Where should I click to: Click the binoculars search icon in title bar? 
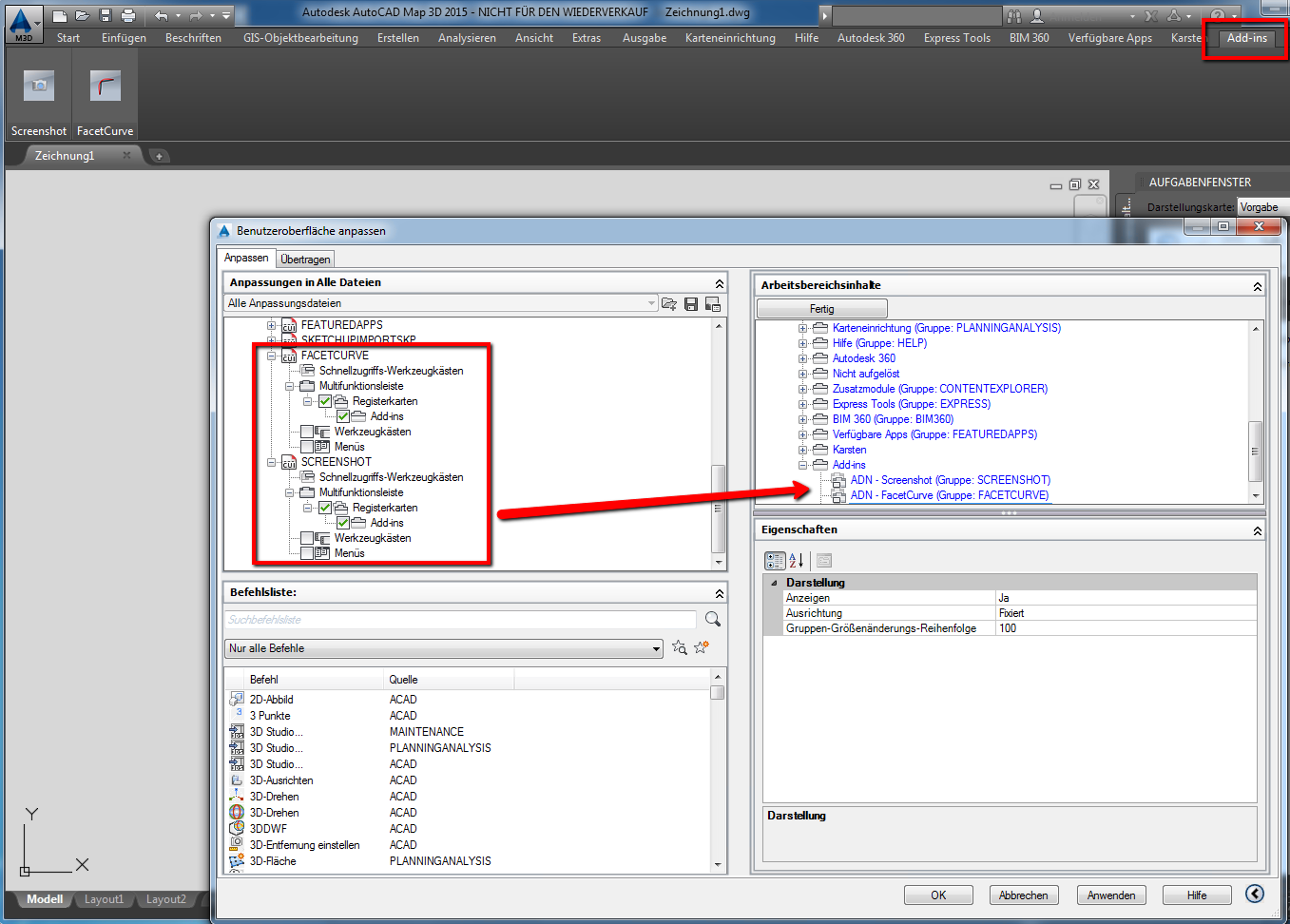[x=1014, y=15]
